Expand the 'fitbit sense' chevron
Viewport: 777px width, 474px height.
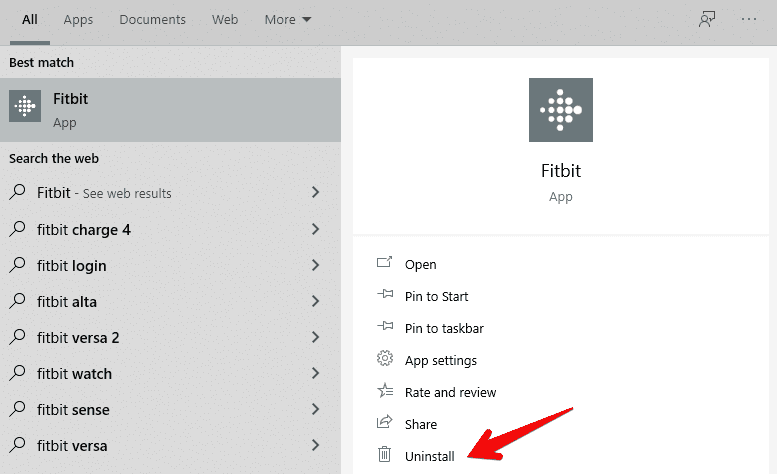[x=316, y=409]
